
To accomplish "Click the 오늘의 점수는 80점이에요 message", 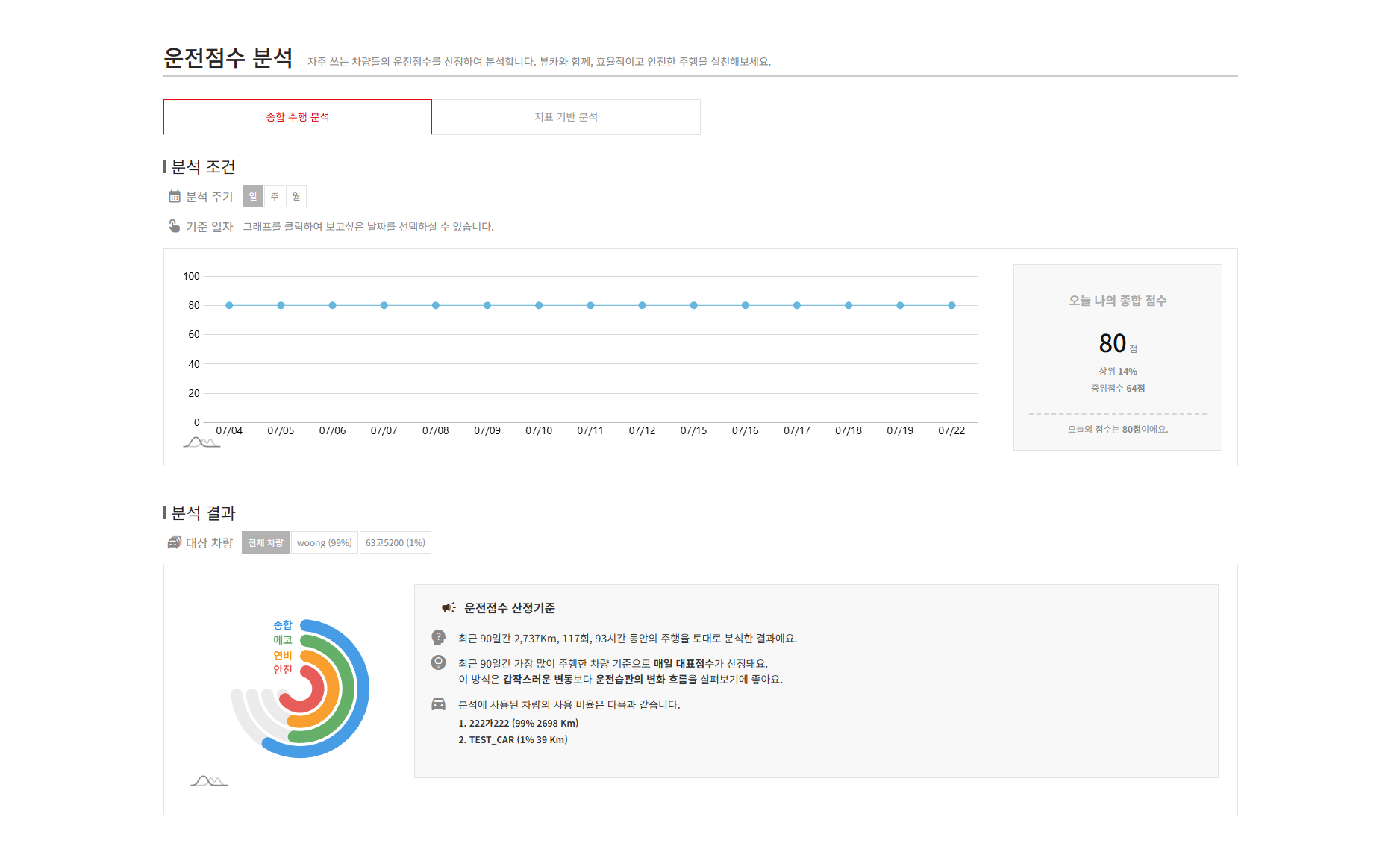I will click(1117, 429).
